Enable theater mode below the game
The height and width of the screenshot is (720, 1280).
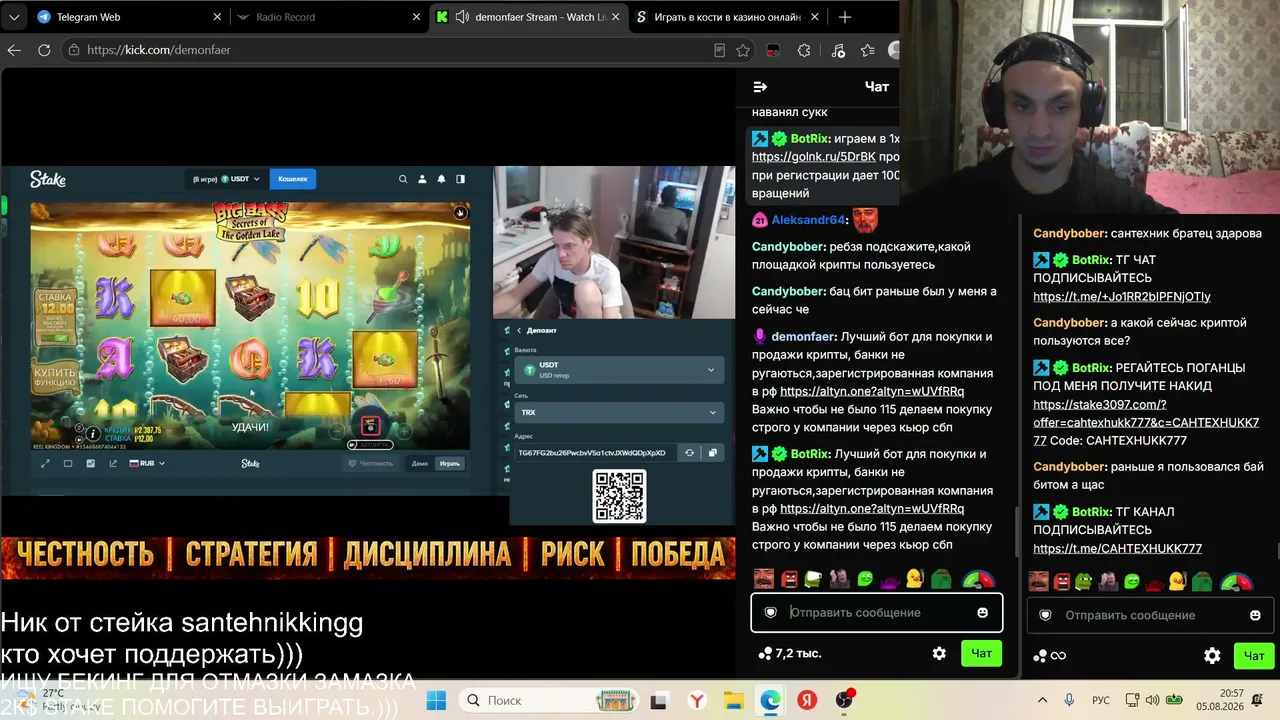point(68,463)
